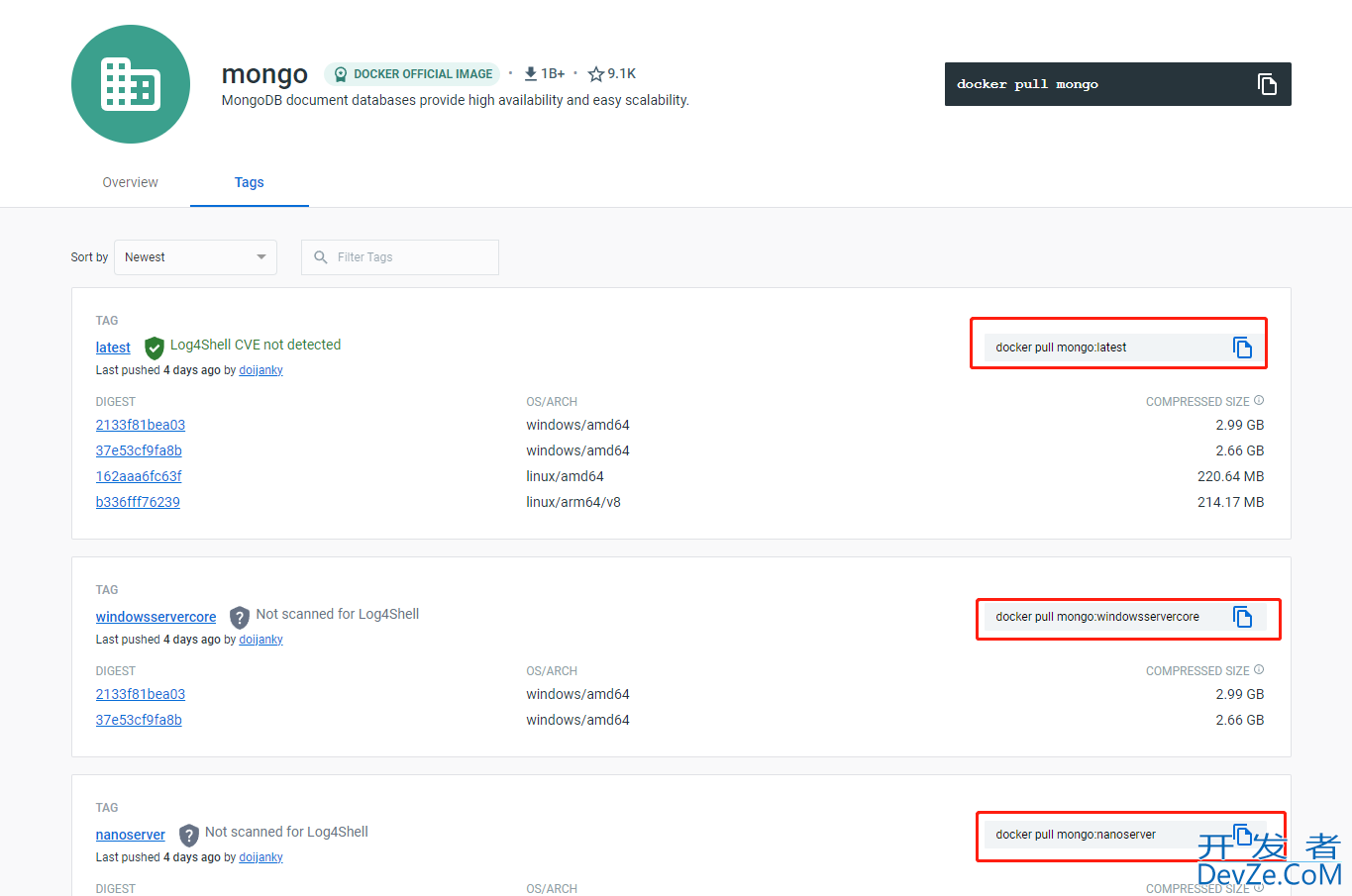The width and height of the screenshot is (1352, 896).
Task: Click compressed size info icon in windowsservercore card
Action: point(1259,670)
